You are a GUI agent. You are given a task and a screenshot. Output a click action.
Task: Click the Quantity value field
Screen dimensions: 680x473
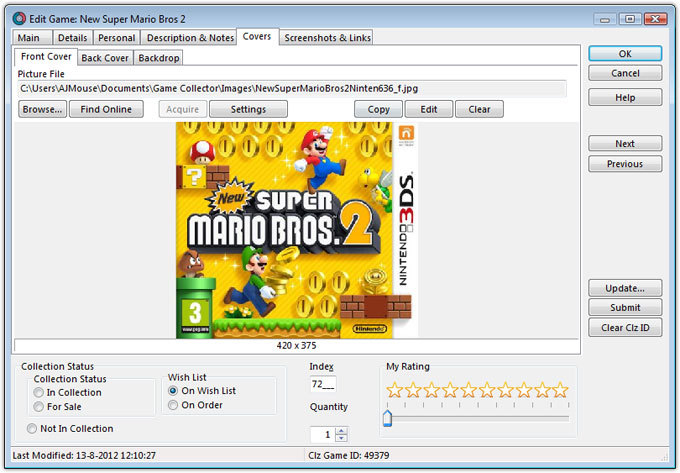(323, 434)
